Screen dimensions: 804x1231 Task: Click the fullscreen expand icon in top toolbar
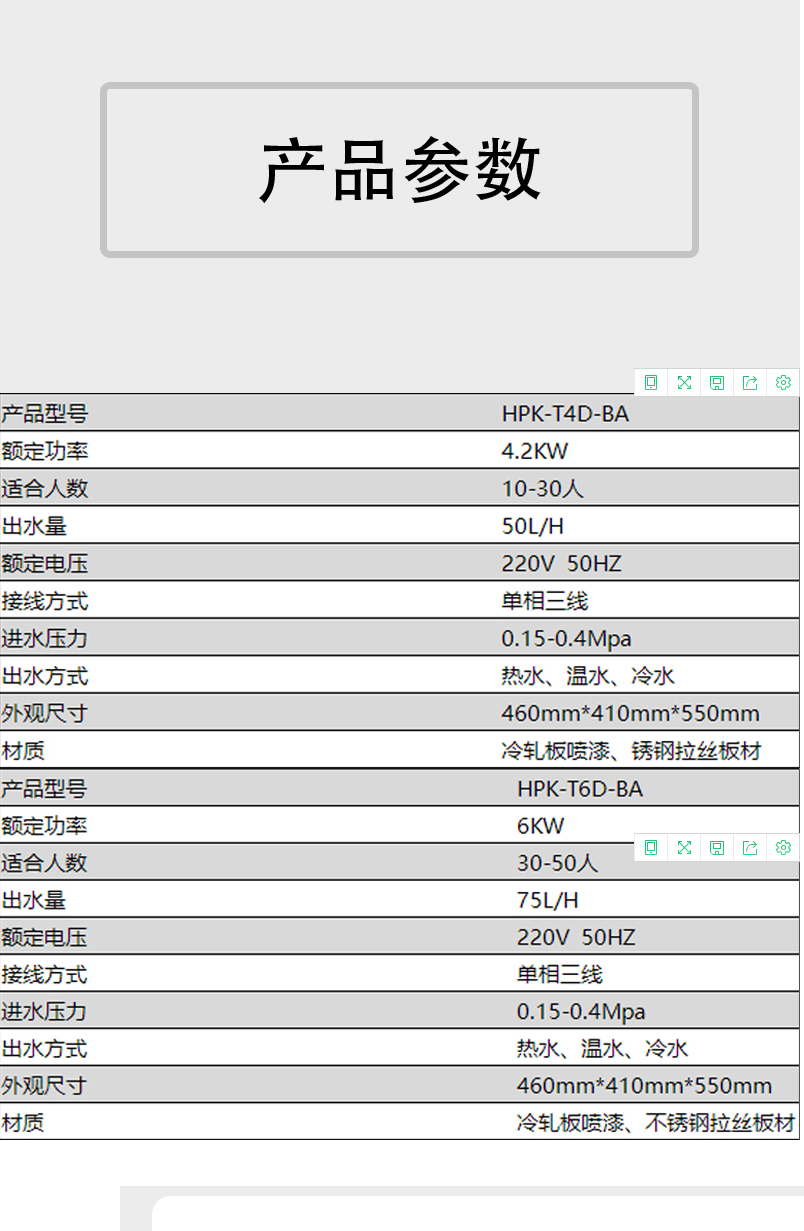pos(684,382)
